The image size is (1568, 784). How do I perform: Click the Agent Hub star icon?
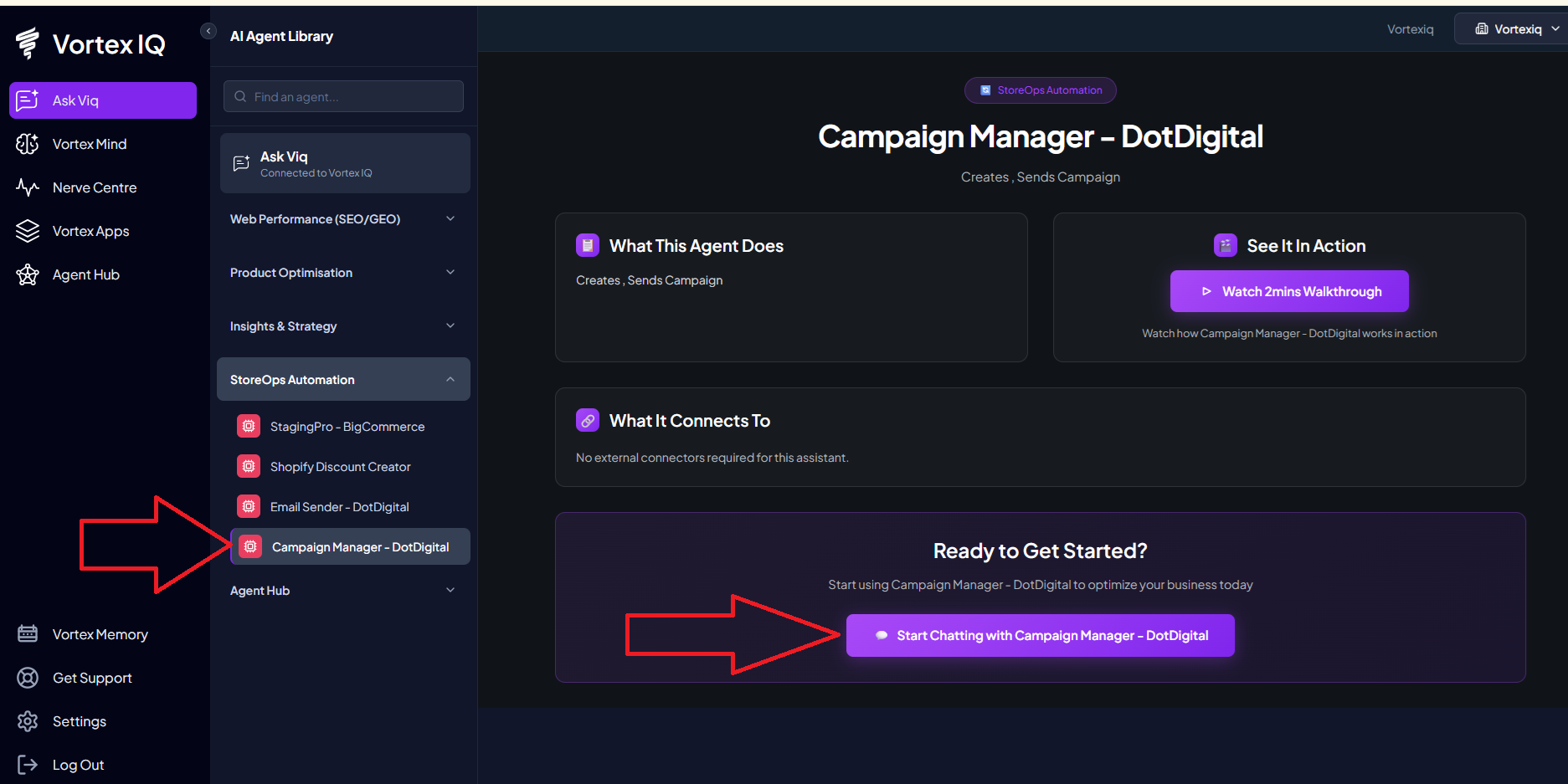click(x=27, y=274)
